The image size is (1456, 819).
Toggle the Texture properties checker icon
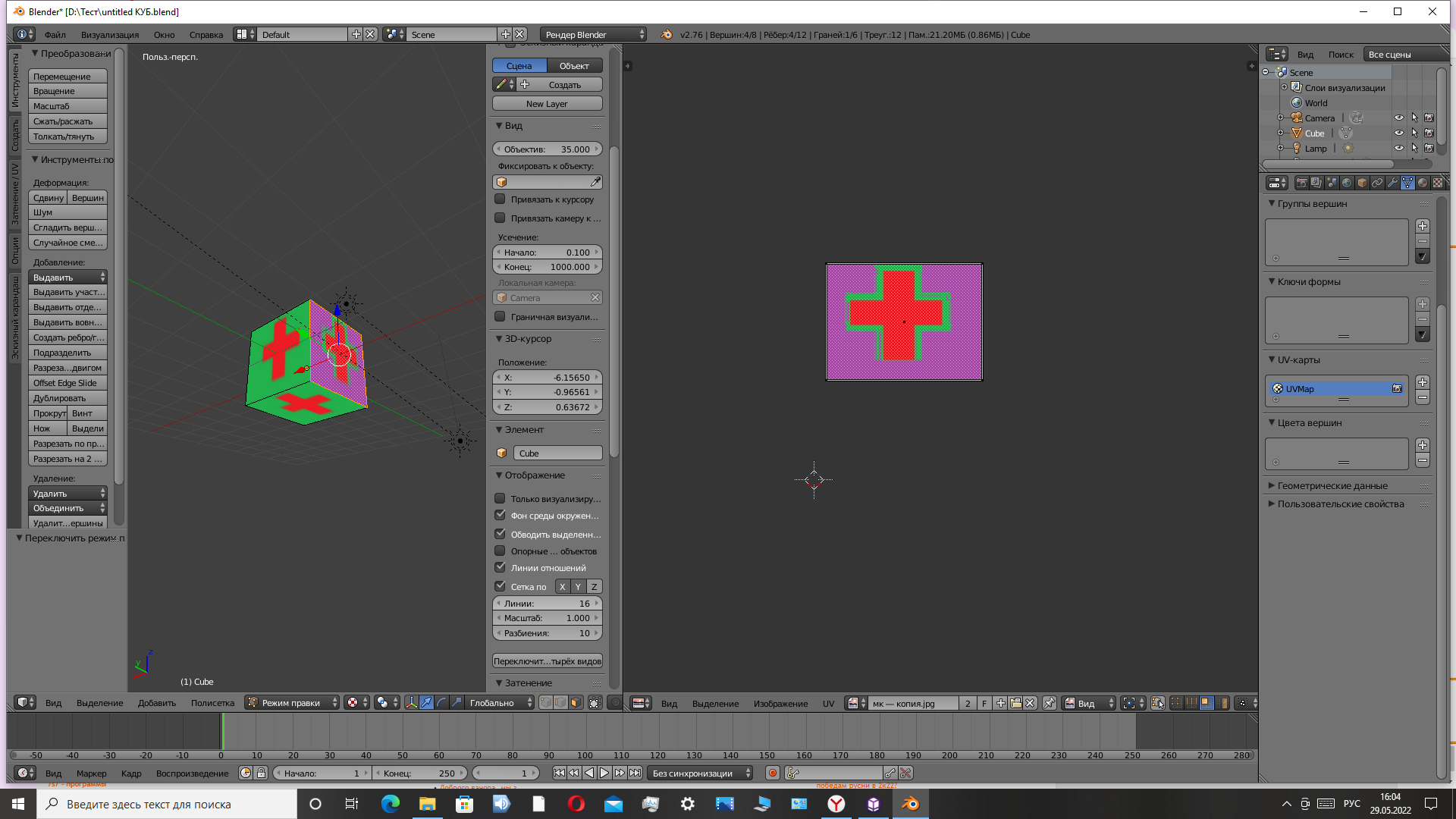click(1438, 183)
